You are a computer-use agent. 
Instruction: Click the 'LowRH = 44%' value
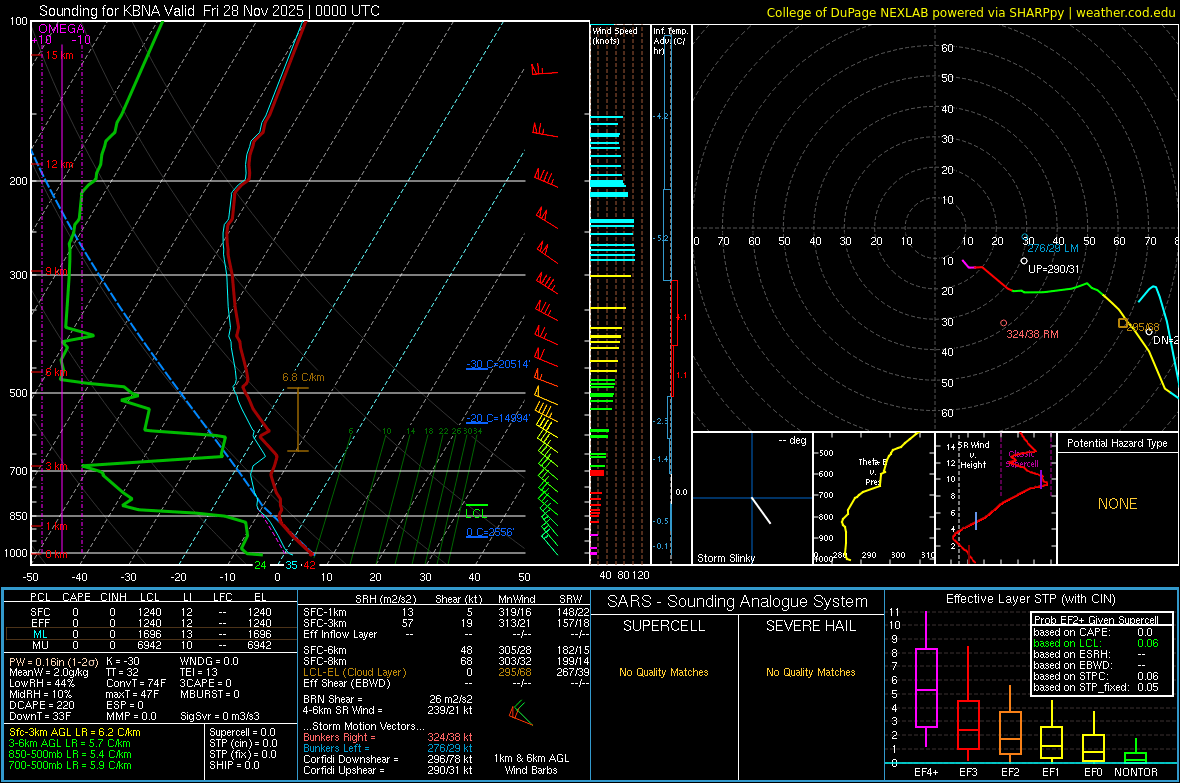click(42, 683)
